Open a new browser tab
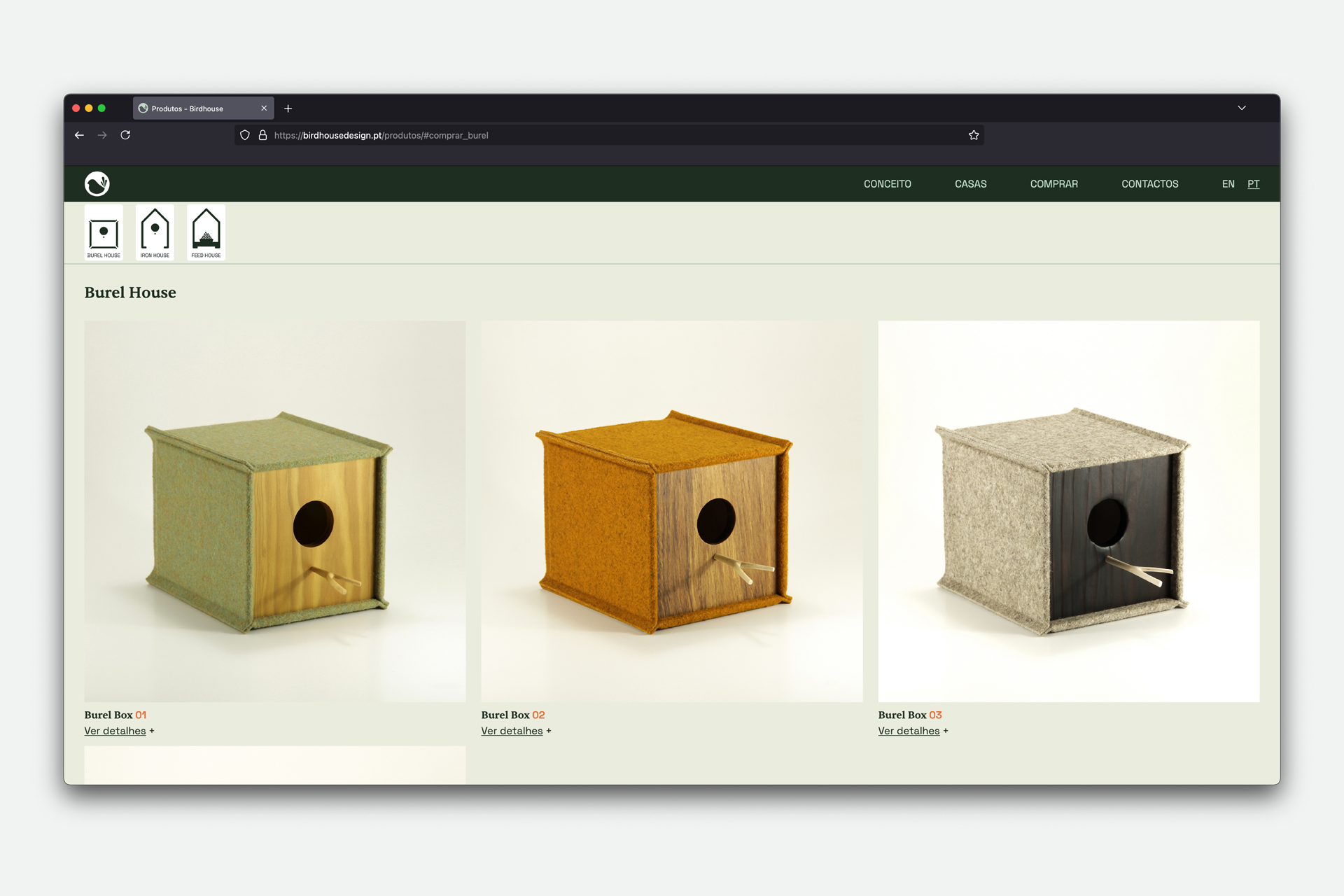1344x896 pixels. point(288,108)
